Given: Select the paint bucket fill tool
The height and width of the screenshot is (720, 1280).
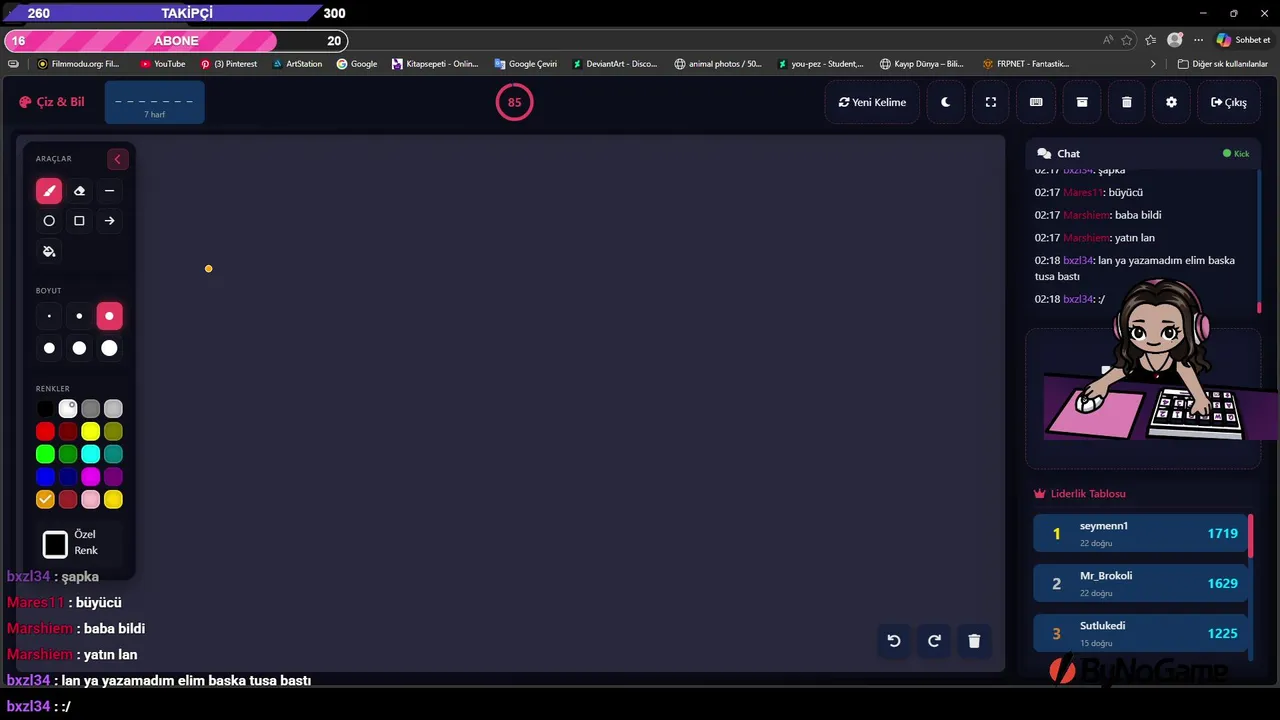Looking at the screenshot, I should pyautogui.click(x=49, y=251).
